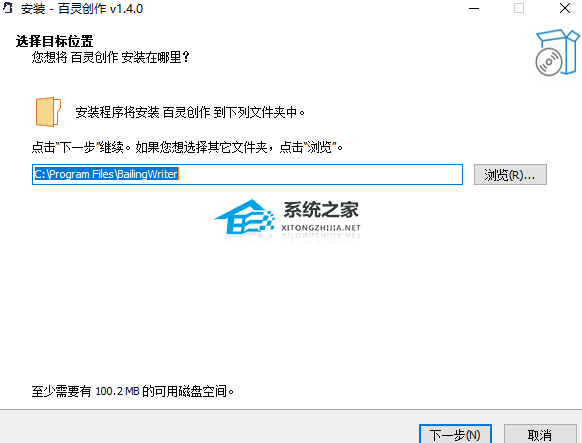Click the disabled maximize window button
This screenshot has height=443, width=582.
[519, 8]
